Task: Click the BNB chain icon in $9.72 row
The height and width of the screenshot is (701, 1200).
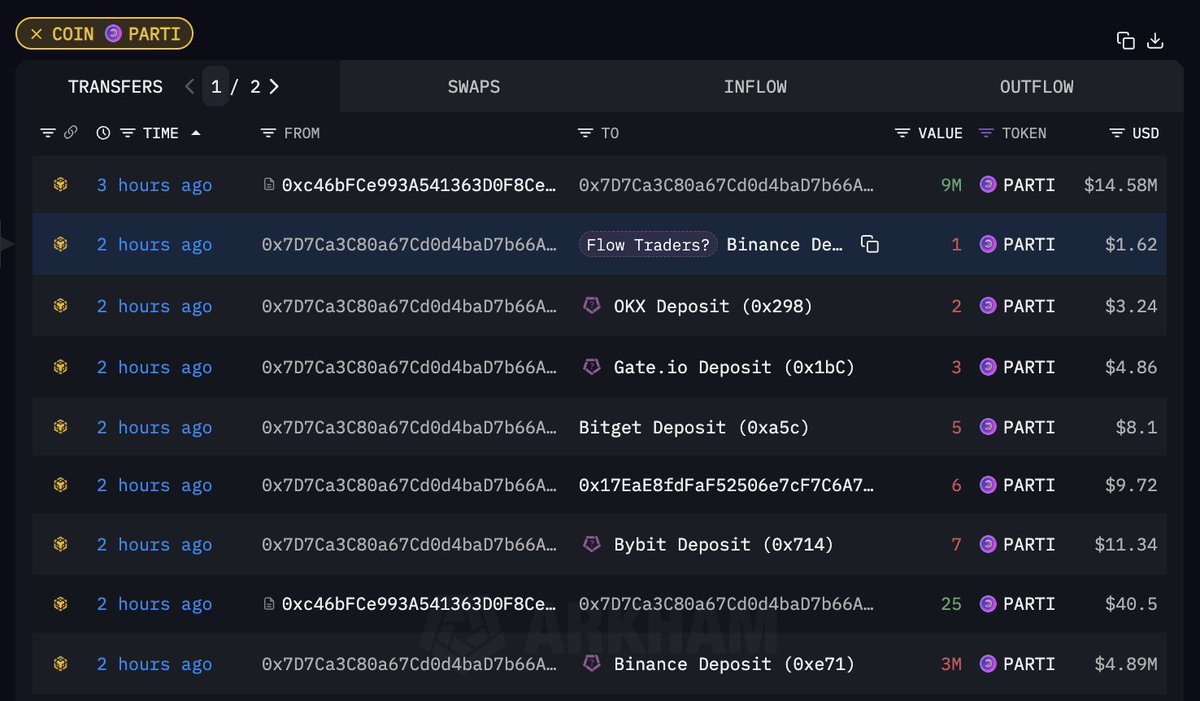Action: pyautogui.click(x=61, y=485)
